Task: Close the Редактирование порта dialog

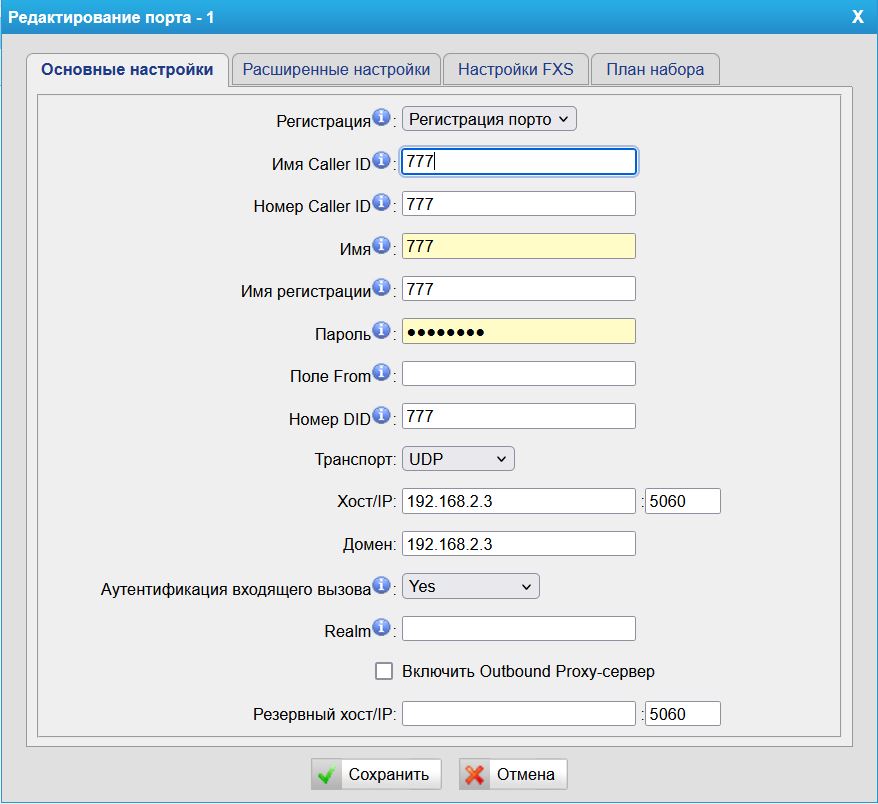Action: click(857, 17)
